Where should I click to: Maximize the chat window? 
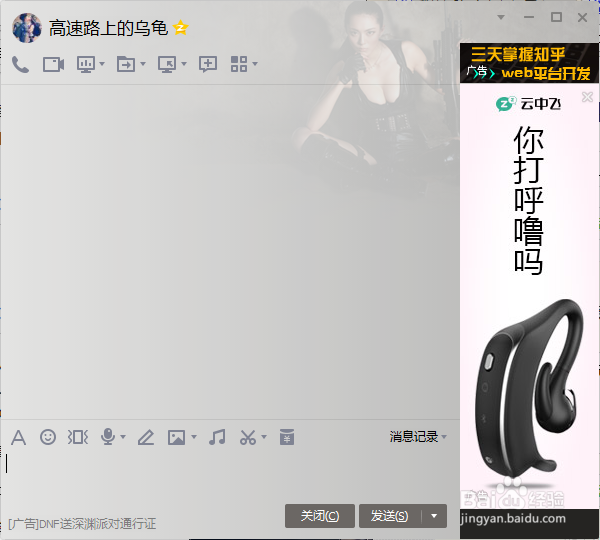(556, 17)
